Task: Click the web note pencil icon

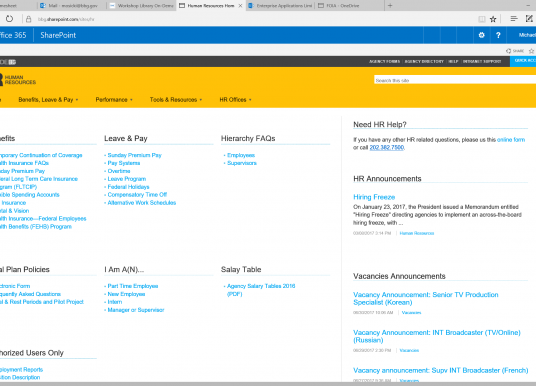Action: 529,19
